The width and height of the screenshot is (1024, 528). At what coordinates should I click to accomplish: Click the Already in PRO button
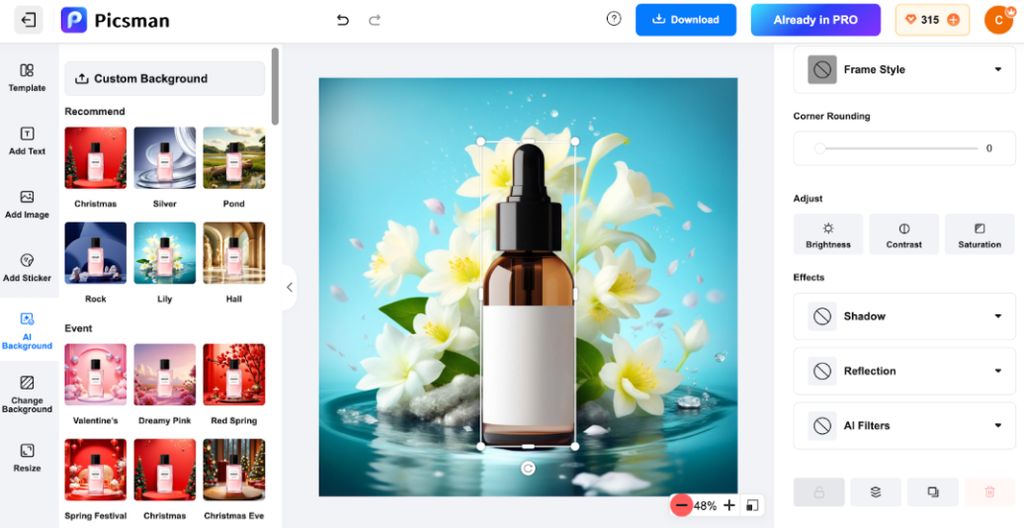[x=816, y=20]
